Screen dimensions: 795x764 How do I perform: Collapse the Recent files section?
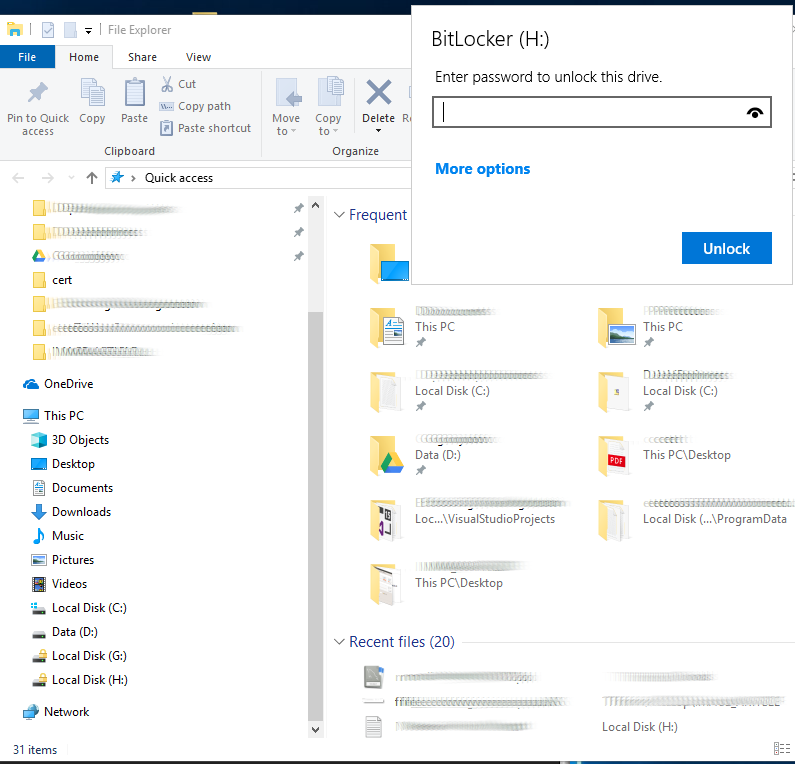pyautogui.click(x=339, y=642)
